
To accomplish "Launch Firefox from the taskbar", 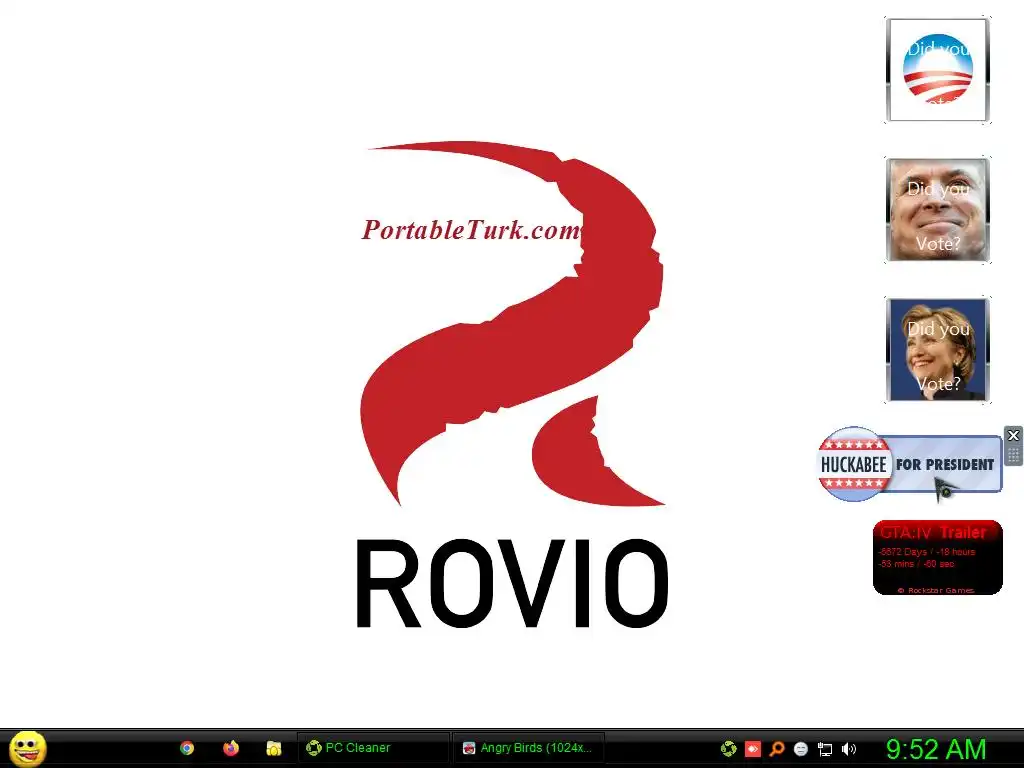I will point(231,748).
